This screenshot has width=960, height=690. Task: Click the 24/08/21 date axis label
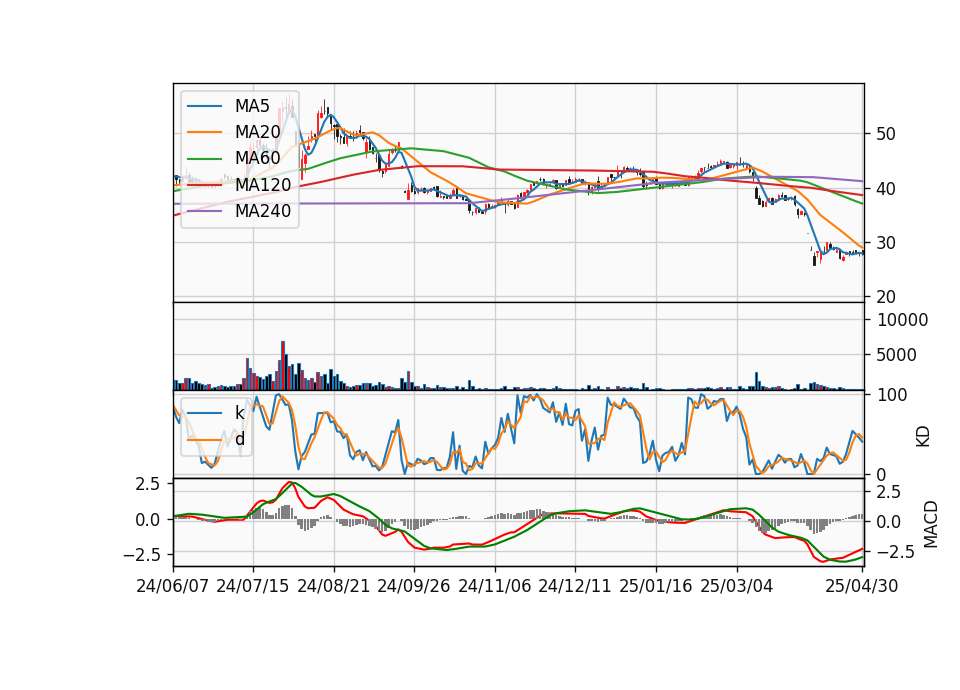334,586
